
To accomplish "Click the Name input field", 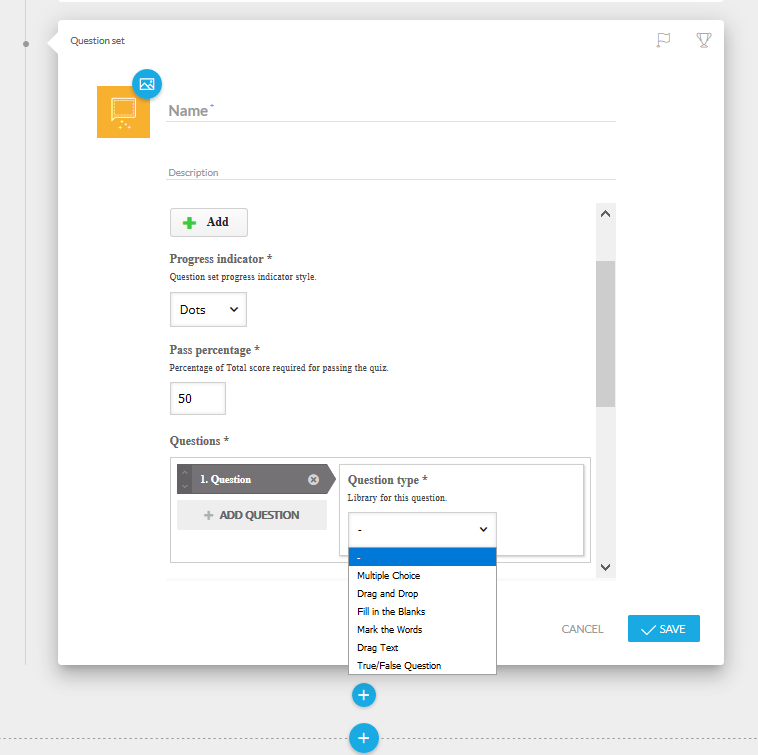I will [391, 111].
